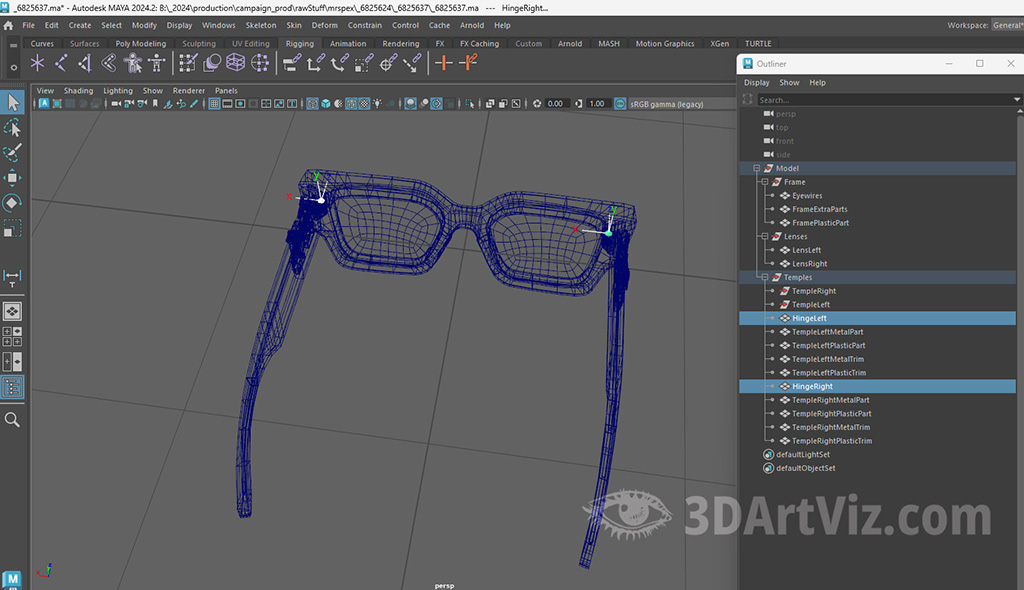Viewport: 1024px width, 590px height.
Task: Open the search magnifier in left sidebar
Action: (x=13, y=420)
